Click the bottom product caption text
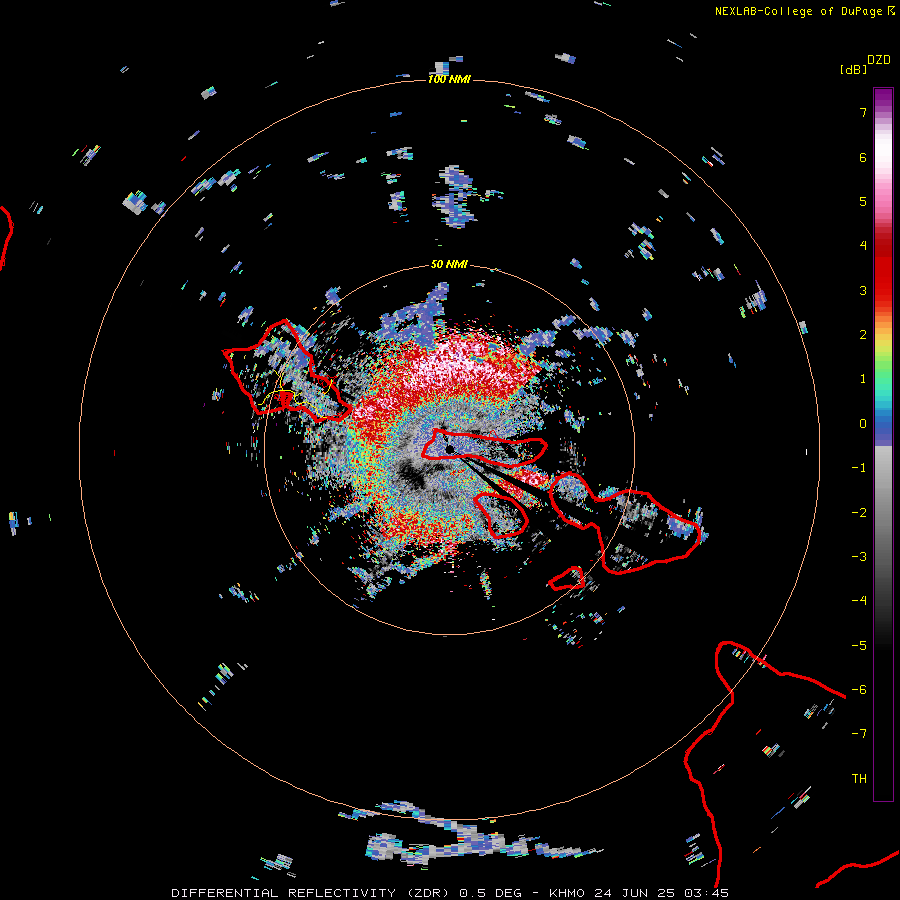Viewport: 900px width, 900px height. click(x=450, y=893)
